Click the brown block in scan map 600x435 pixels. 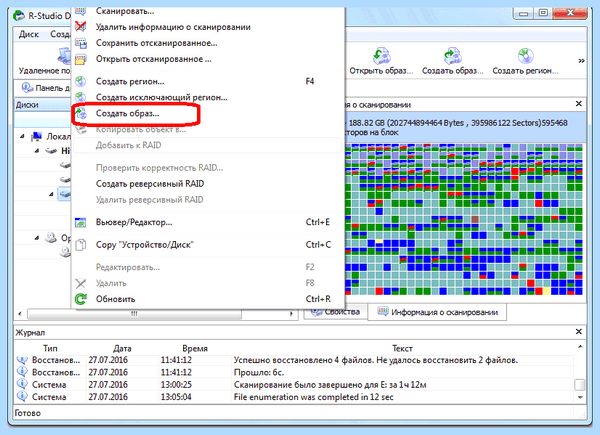(x=475, y=219)
